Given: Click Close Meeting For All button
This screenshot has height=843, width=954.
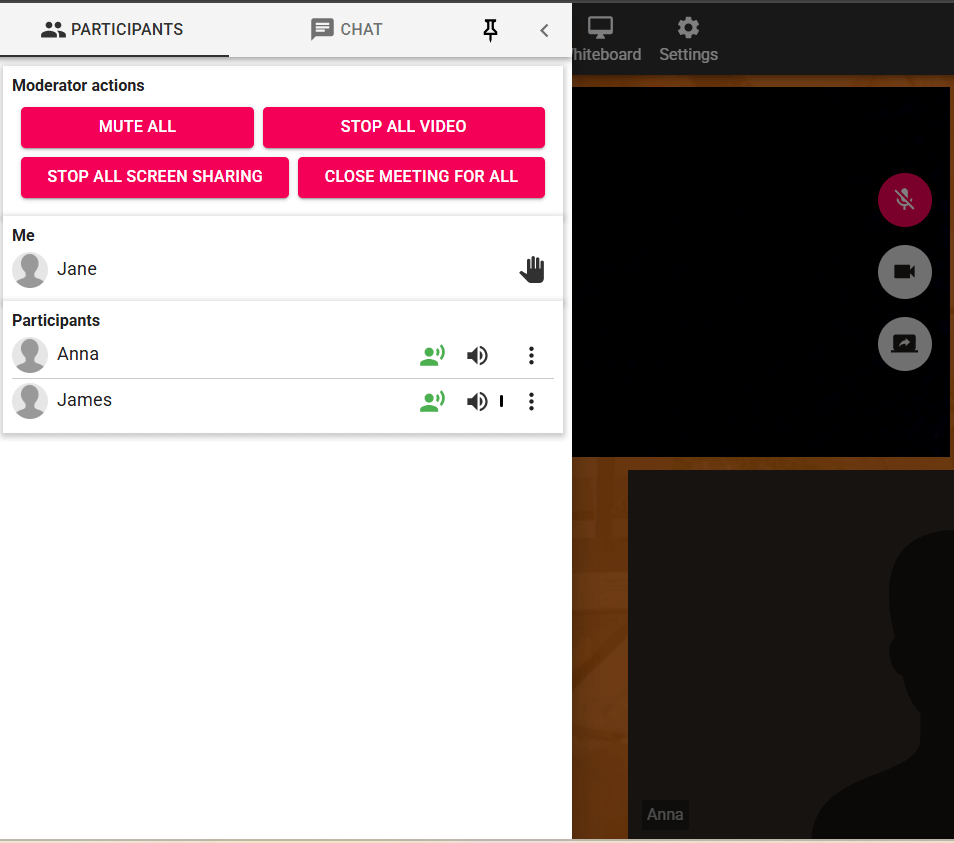Looking at the screenshot, I should point(421,177).
